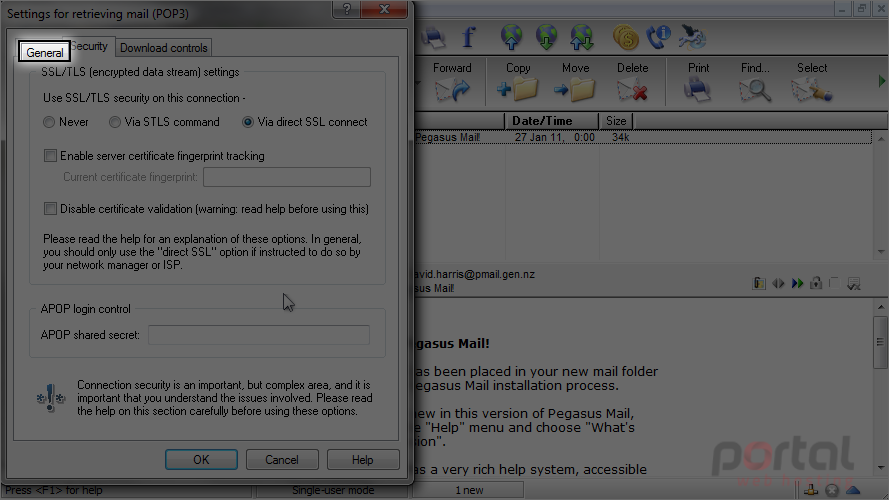Click the printer icon in top toolbar

(434, 37)
